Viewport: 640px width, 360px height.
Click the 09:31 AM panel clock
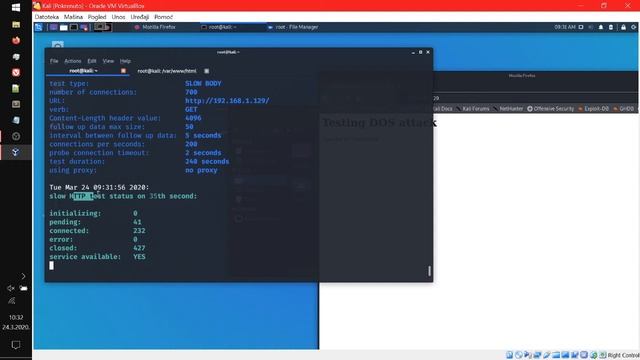(x=564, y=27)
